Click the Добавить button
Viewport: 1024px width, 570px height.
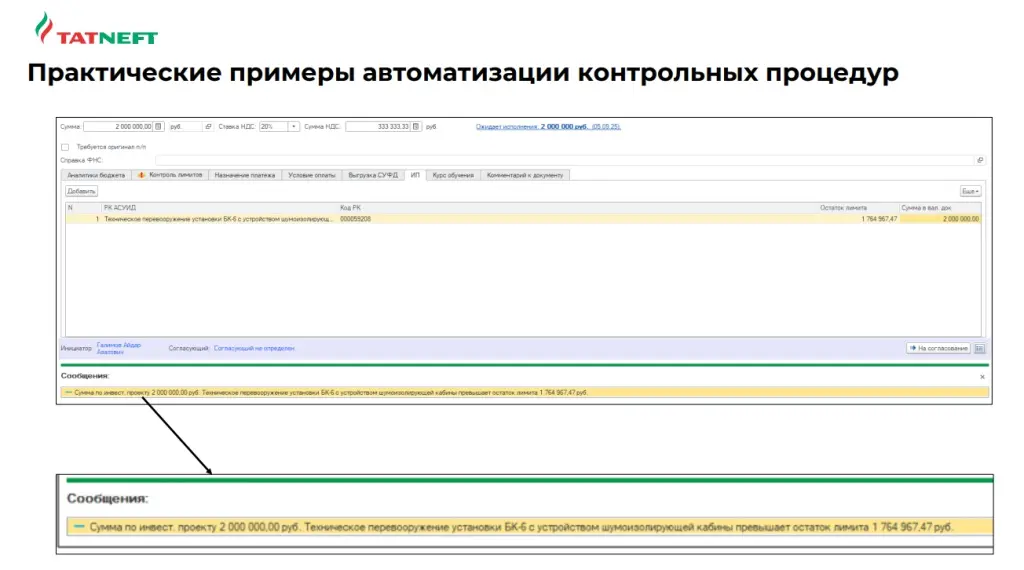[x=82, y=191]
